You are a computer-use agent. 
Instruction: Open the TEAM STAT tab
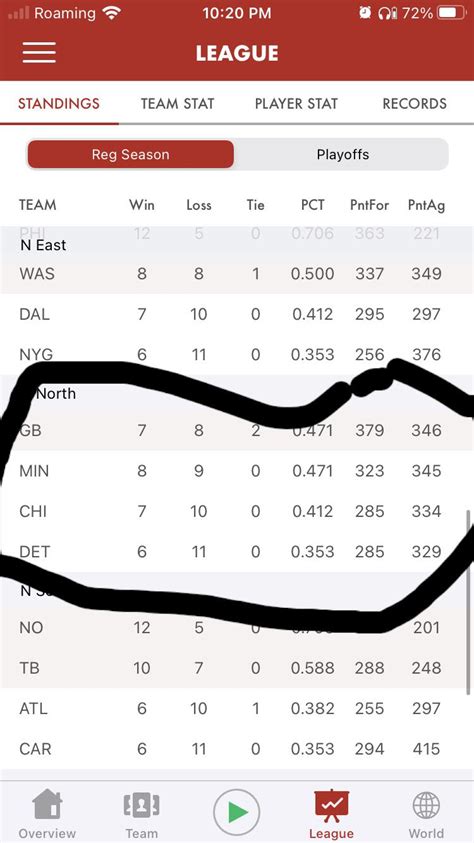click(x=177, y=104)
